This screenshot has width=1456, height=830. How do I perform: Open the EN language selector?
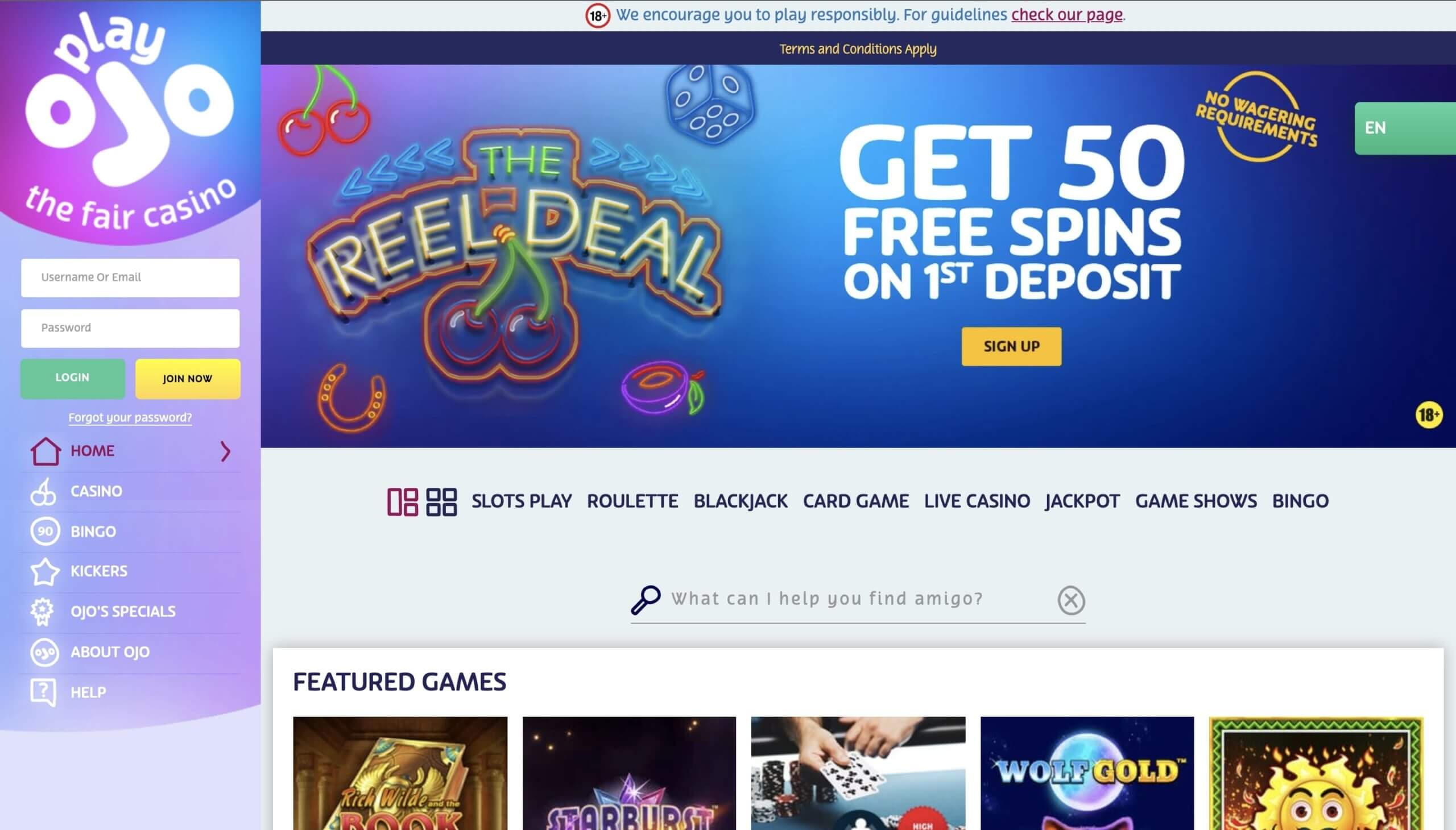click(1405, 128)
